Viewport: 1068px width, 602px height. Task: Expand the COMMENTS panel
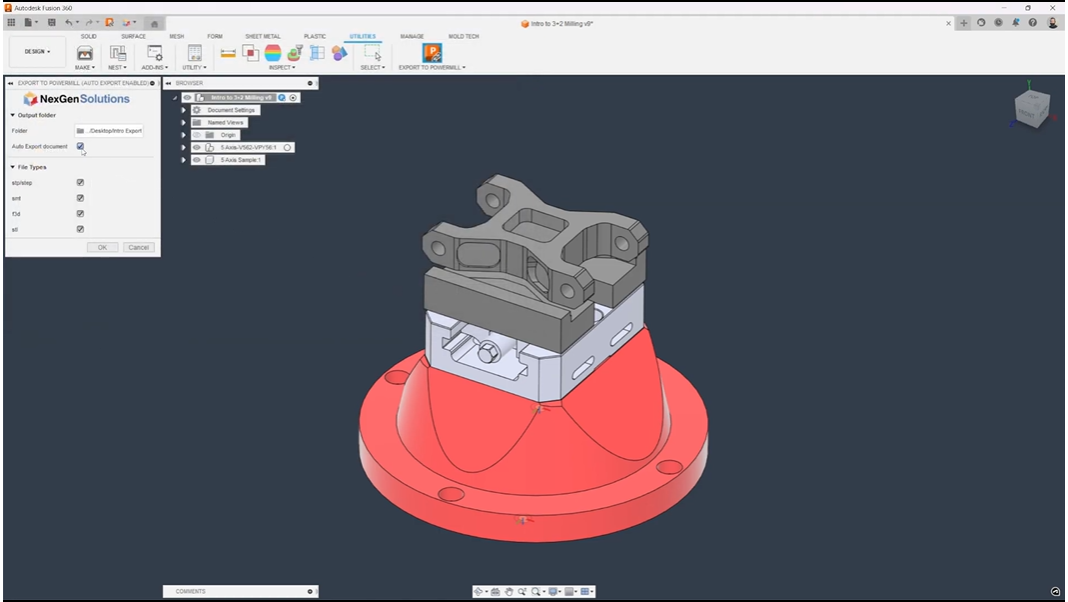click(310, 591)
